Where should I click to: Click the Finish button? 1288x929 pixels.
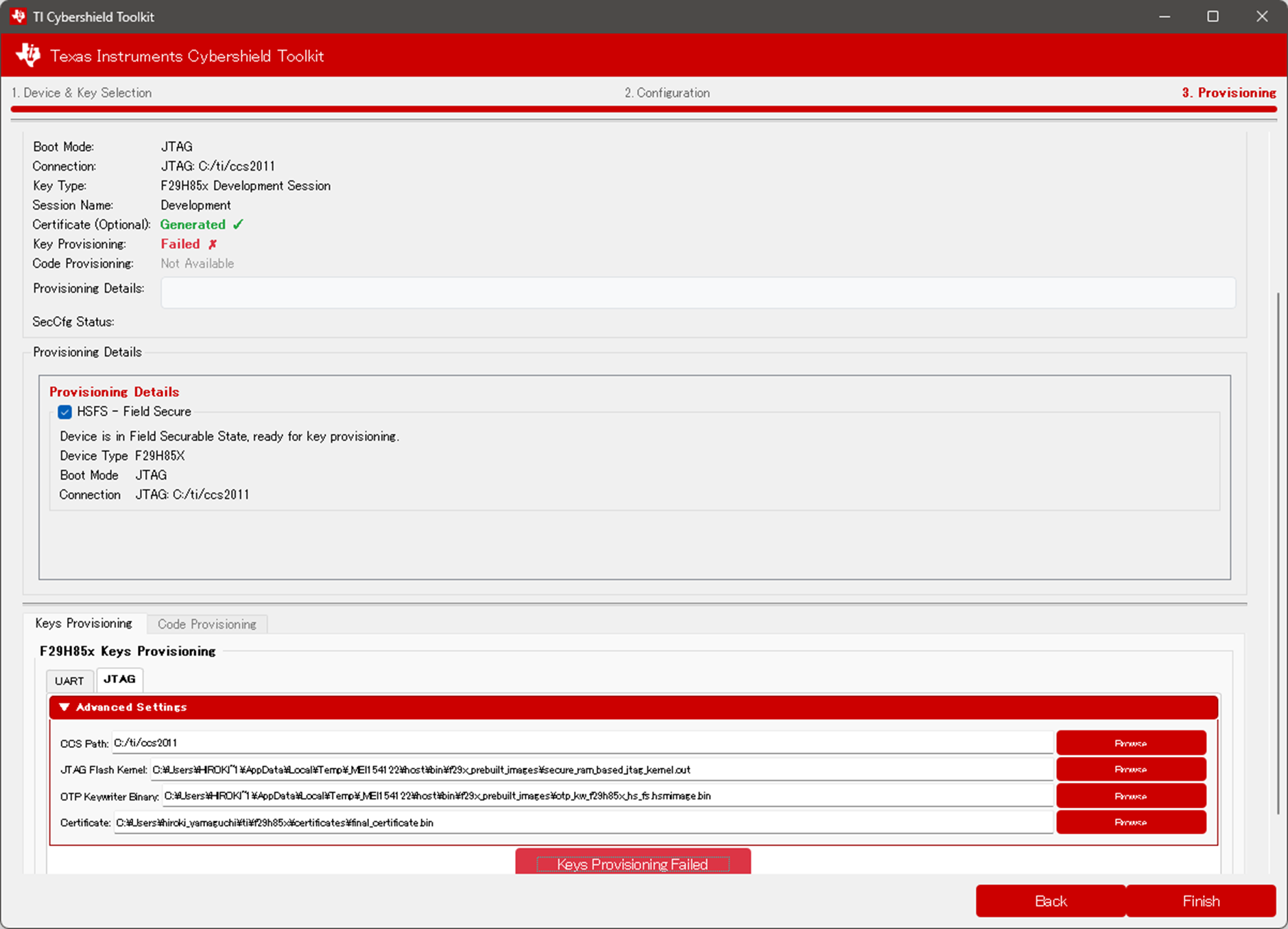(x=1201, y=901)
